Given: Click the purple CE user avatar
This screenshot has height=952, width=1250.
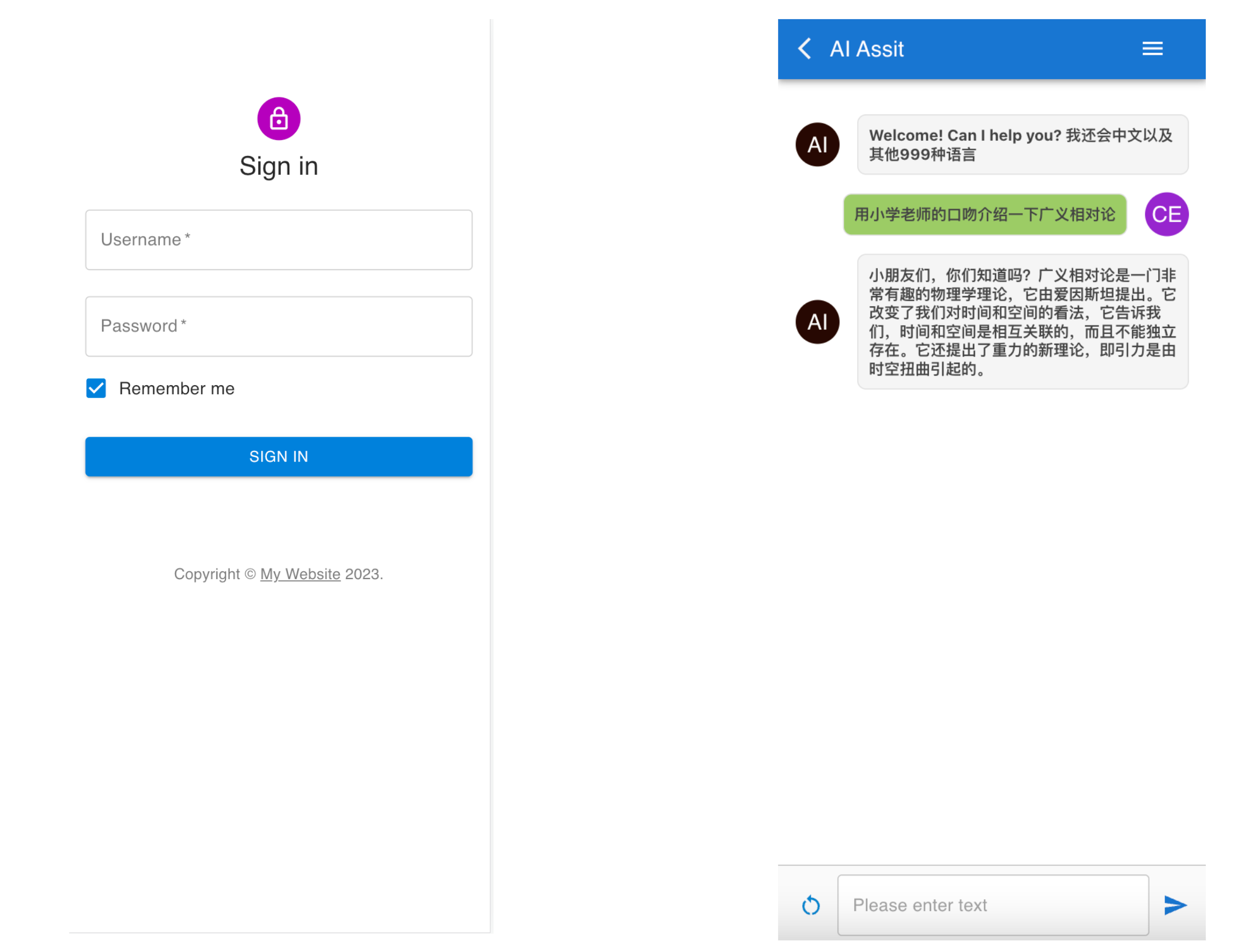Looking at the screenshot, I should click(x=1165, y=214).
